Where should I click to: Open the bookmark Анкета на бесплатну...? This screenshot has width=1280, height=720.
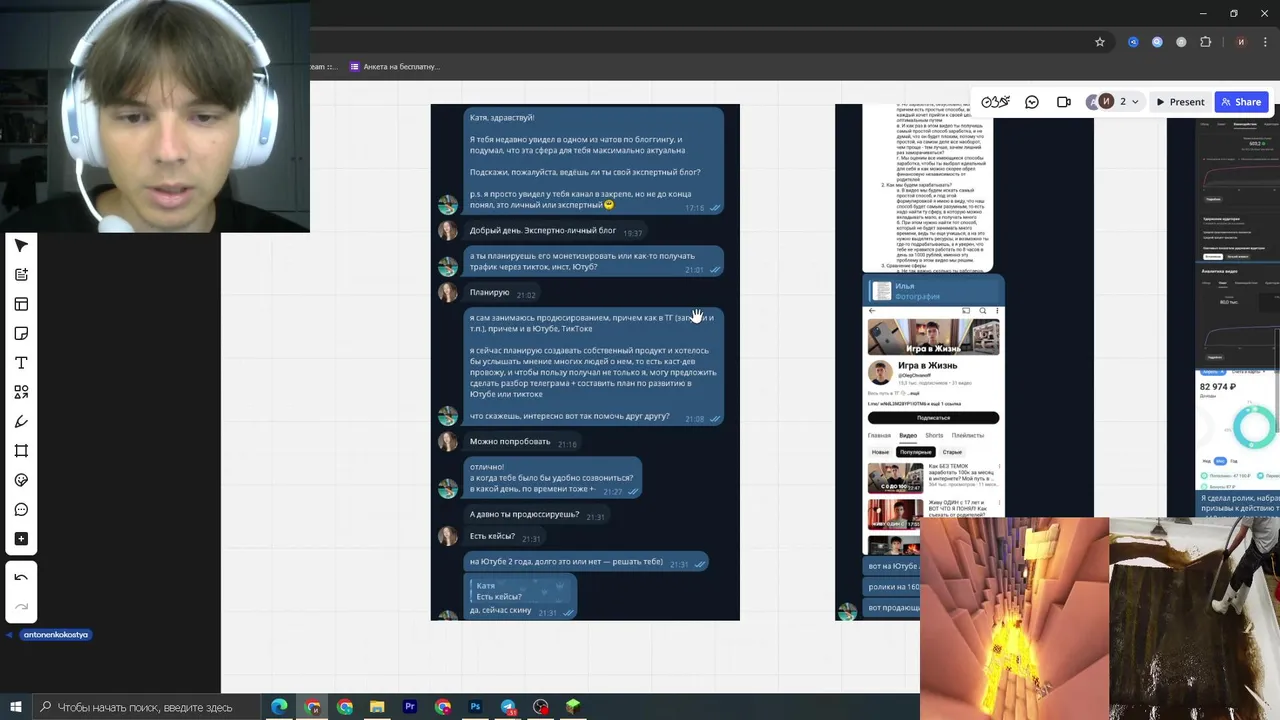point(395,67)
